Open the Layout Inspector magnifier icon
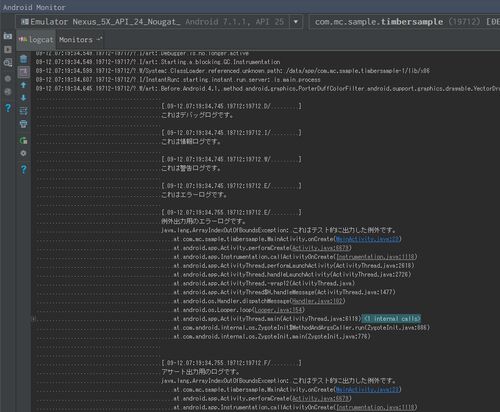This screenshot has height=412, width=500. [x=8, y=62]
